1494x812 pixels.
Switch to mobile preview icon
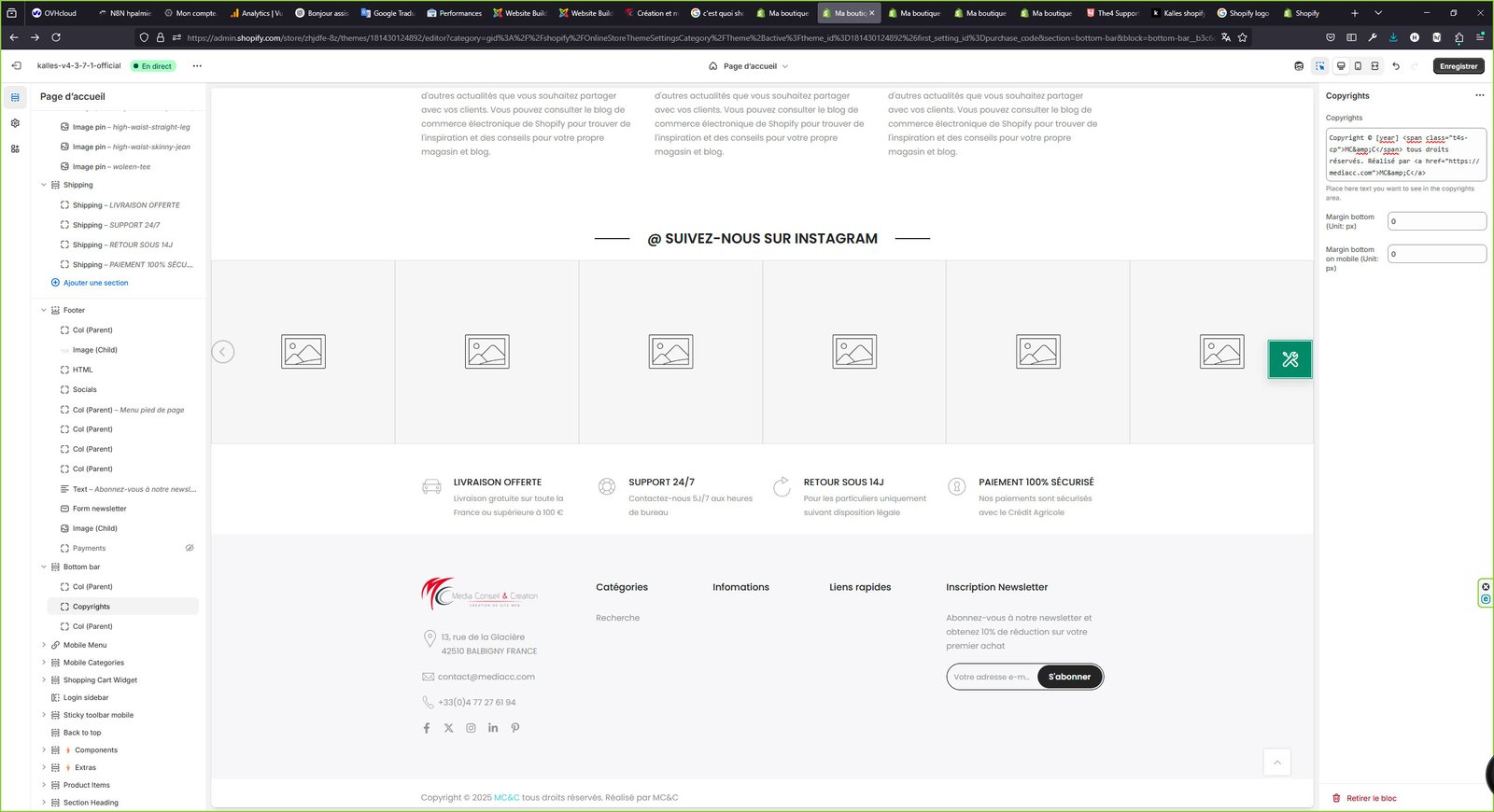coord(1358,66)
